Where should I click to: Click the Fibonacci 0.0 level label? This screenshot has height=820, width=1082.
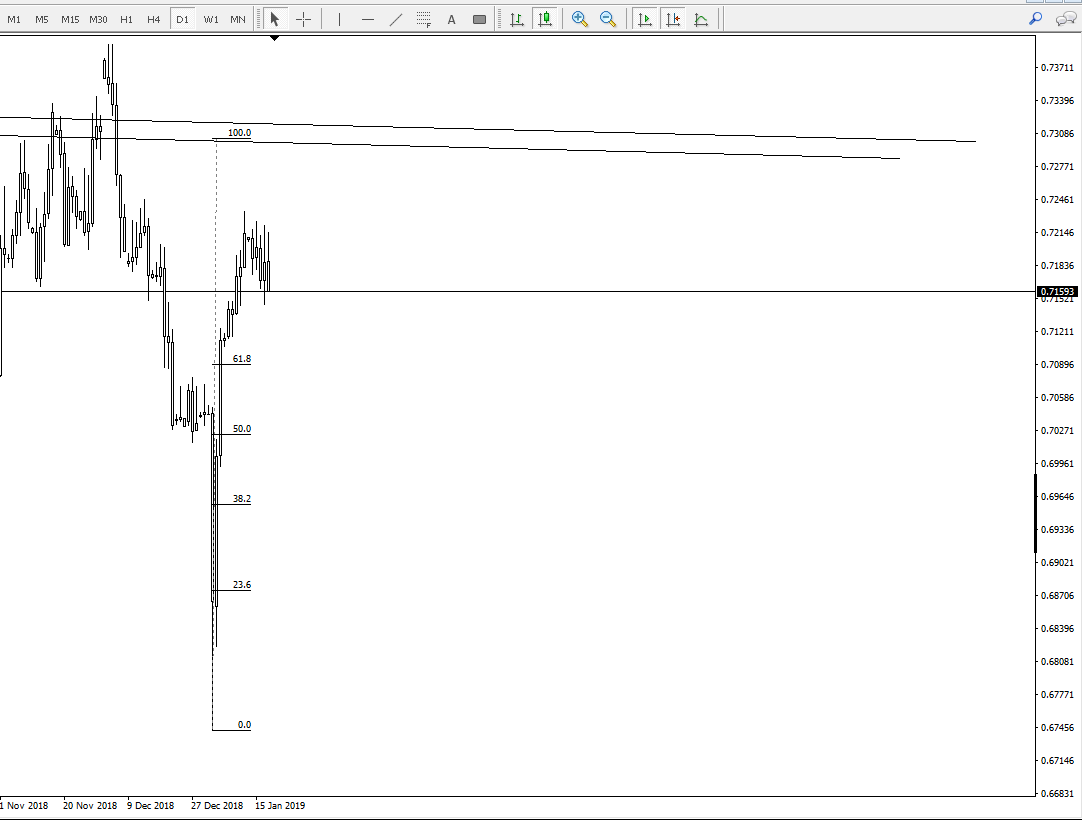244,725
